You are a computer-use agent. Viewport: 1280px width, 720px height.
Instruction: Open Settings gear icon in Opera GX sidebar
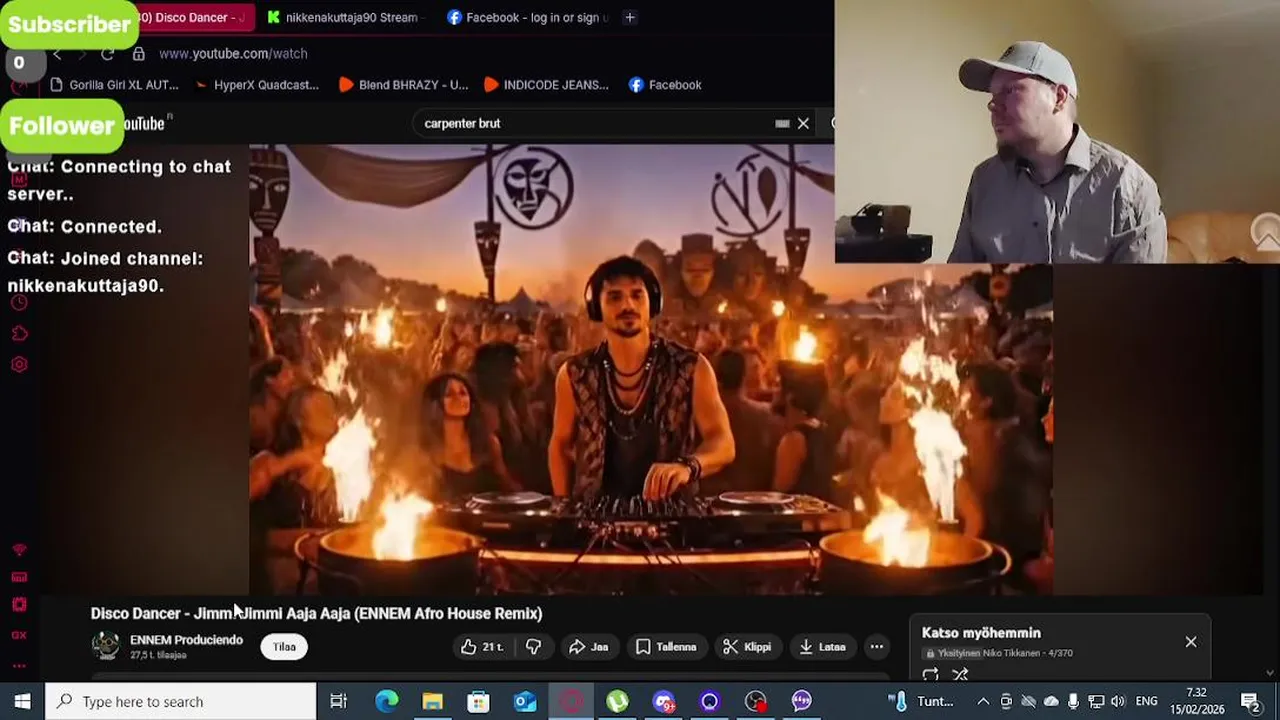[19, 364]
